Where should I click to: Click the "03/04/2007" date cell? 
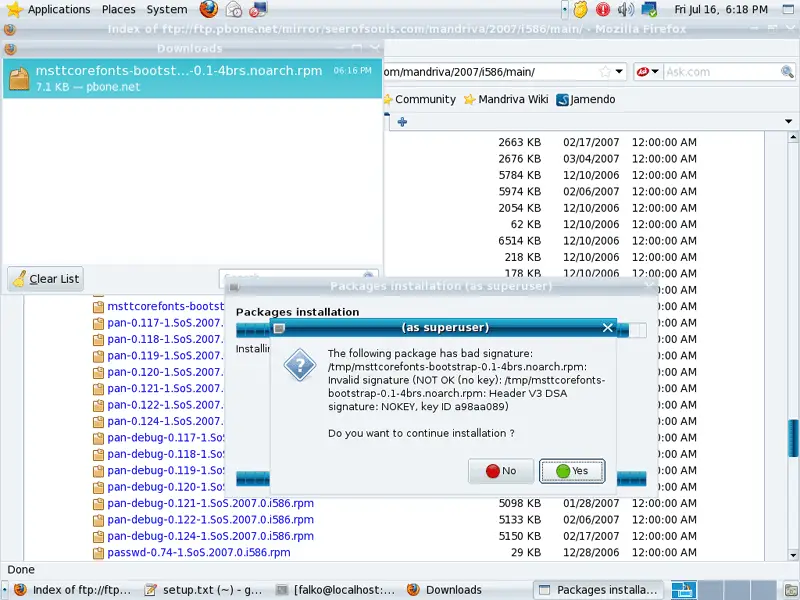(591, 159)
